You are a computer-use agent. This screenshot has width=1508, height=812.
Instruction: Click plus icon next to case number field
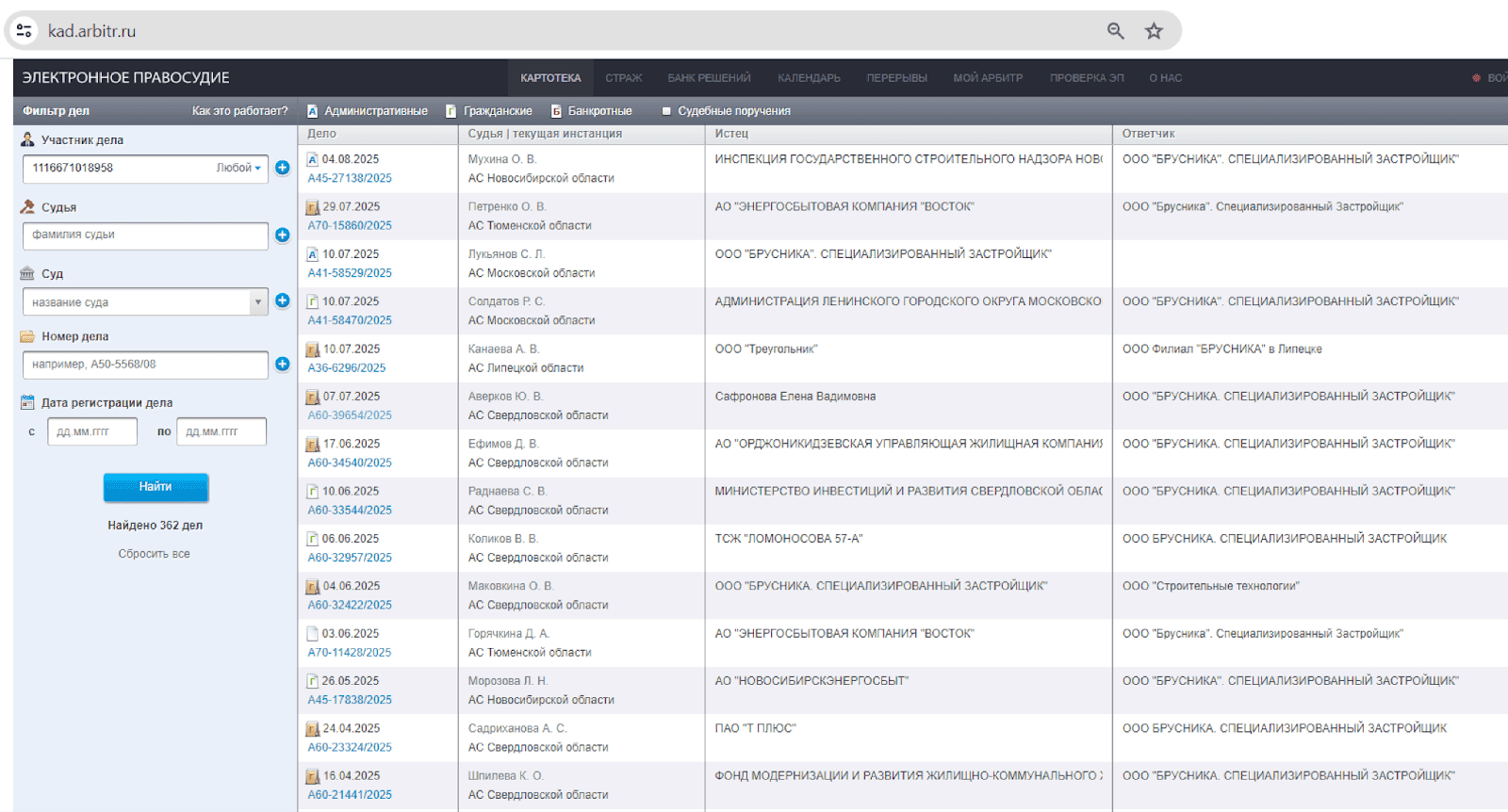pos(282,364)
